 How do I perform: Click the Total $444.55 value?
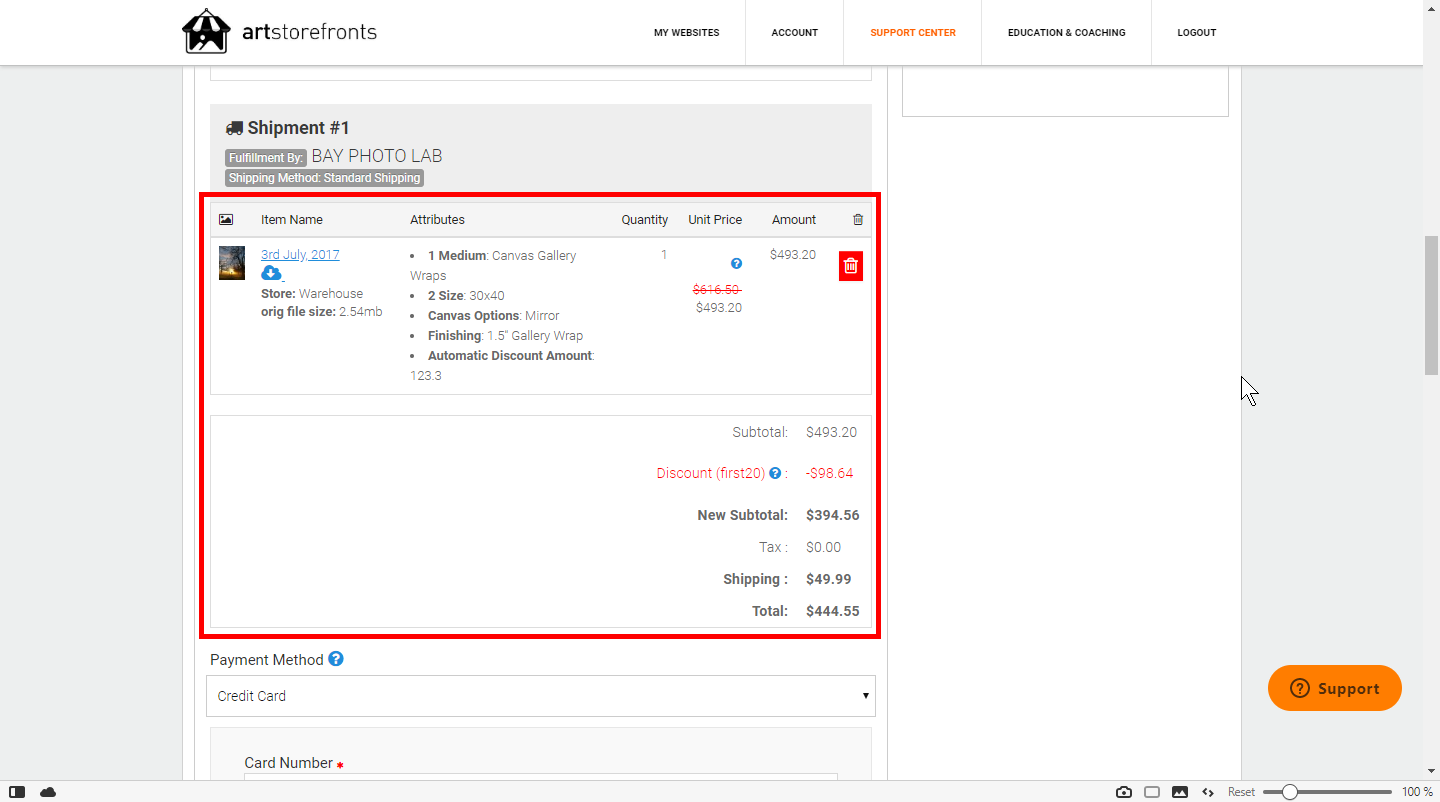pyautogui.click(x=832, y=611)
